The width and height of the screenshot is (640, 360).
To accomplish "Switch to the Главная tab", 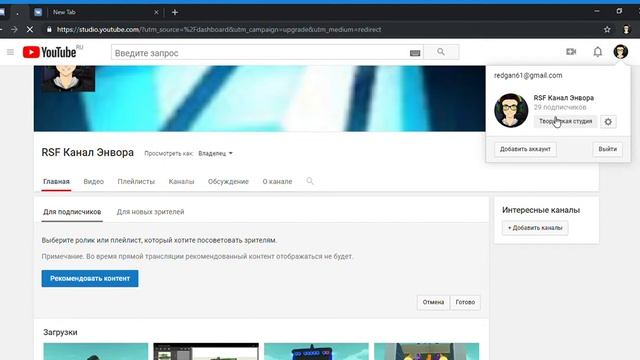I will click(x=56, y=182).
